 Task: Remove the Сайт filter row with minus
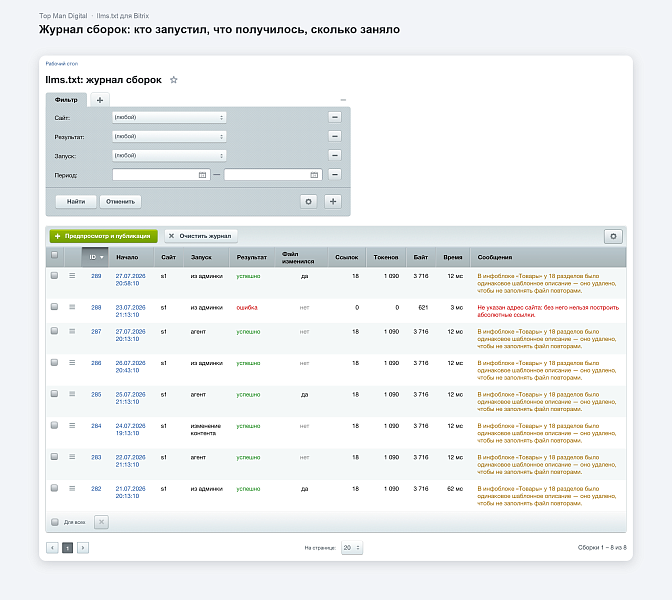pyautogui.click(x=335, y=117)
